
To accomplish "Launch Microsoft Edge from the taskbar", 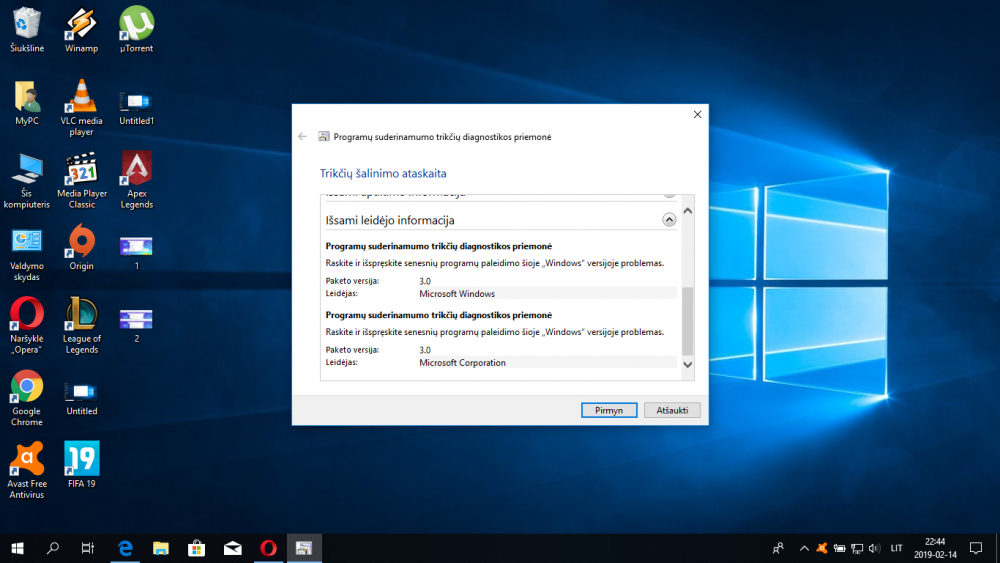I will pyautogui.click(x=125, y=548).
